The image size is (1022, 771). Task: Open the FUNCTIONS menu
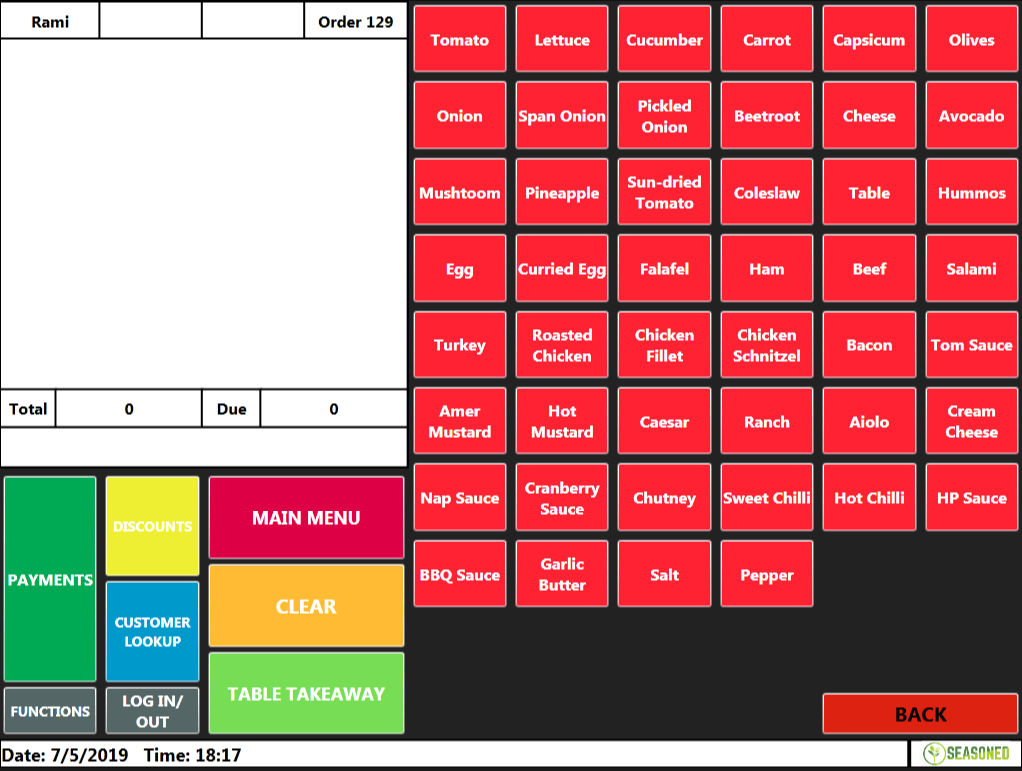pyautogui.click(x=50, y=711)
